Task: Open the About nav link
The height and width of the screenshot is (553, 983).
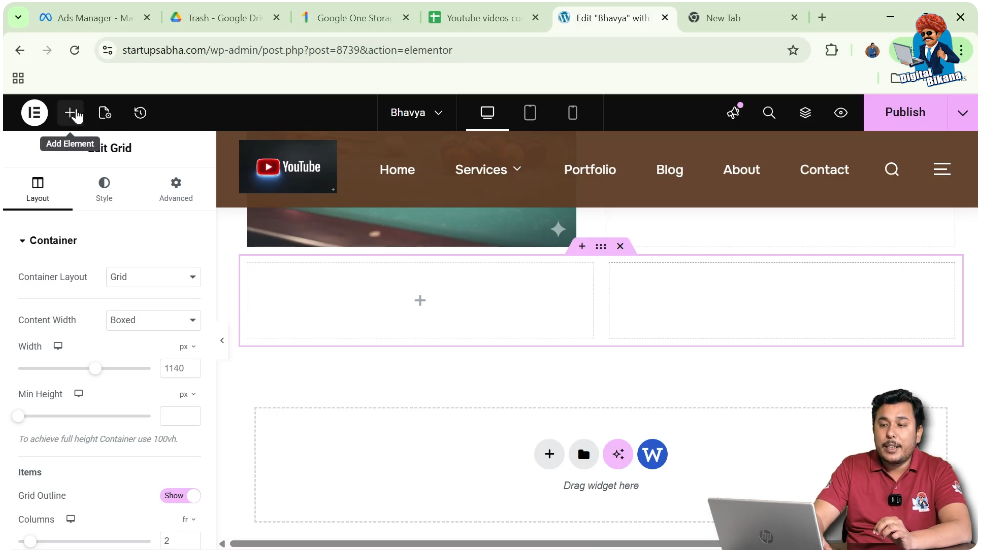Action: (x=742, y=170)
